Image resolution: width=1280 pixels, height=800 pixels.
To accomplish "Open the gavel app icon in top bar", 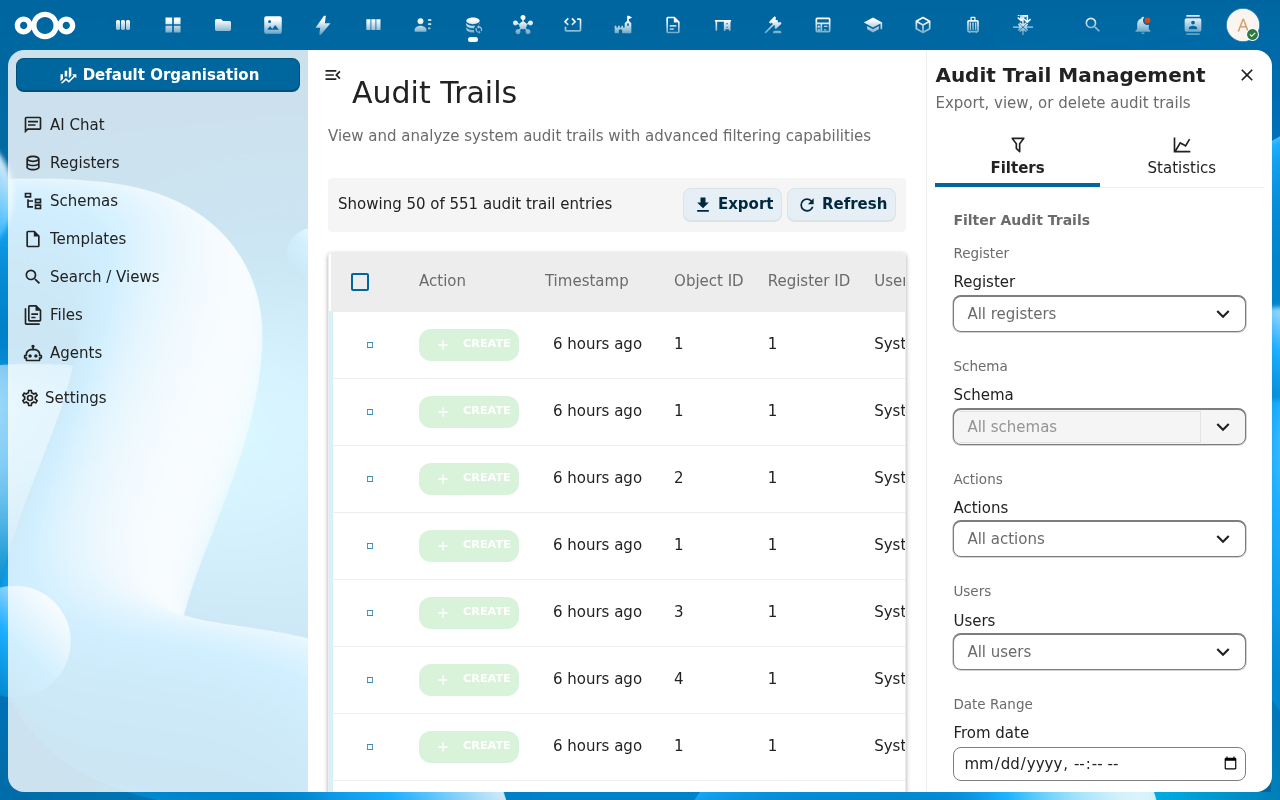I will click(773, 25).
